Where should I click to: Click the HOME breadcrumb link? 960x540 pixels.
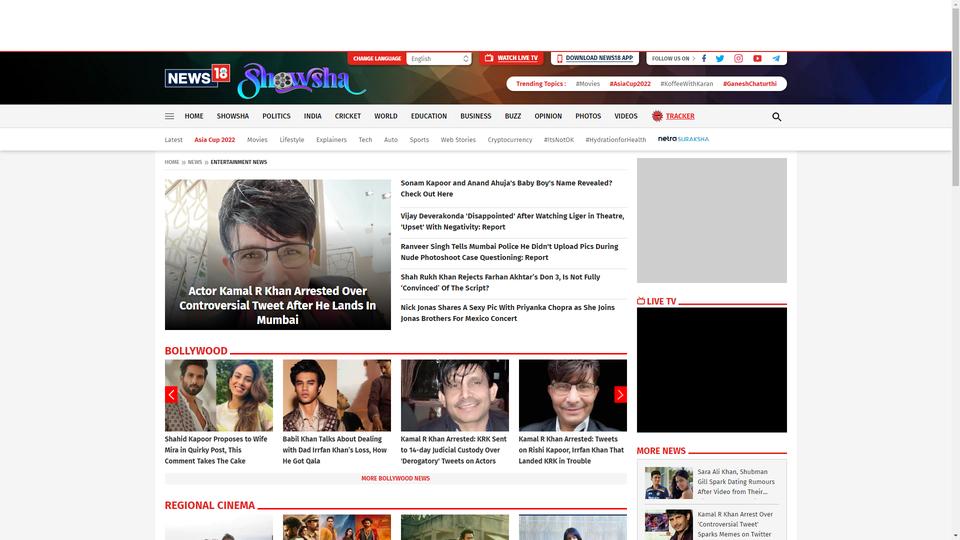(171, 162)
